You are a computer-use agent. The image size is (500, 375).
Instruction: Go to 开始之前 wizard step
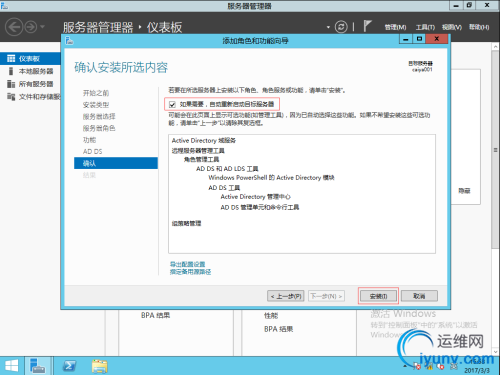pos(96,93)
